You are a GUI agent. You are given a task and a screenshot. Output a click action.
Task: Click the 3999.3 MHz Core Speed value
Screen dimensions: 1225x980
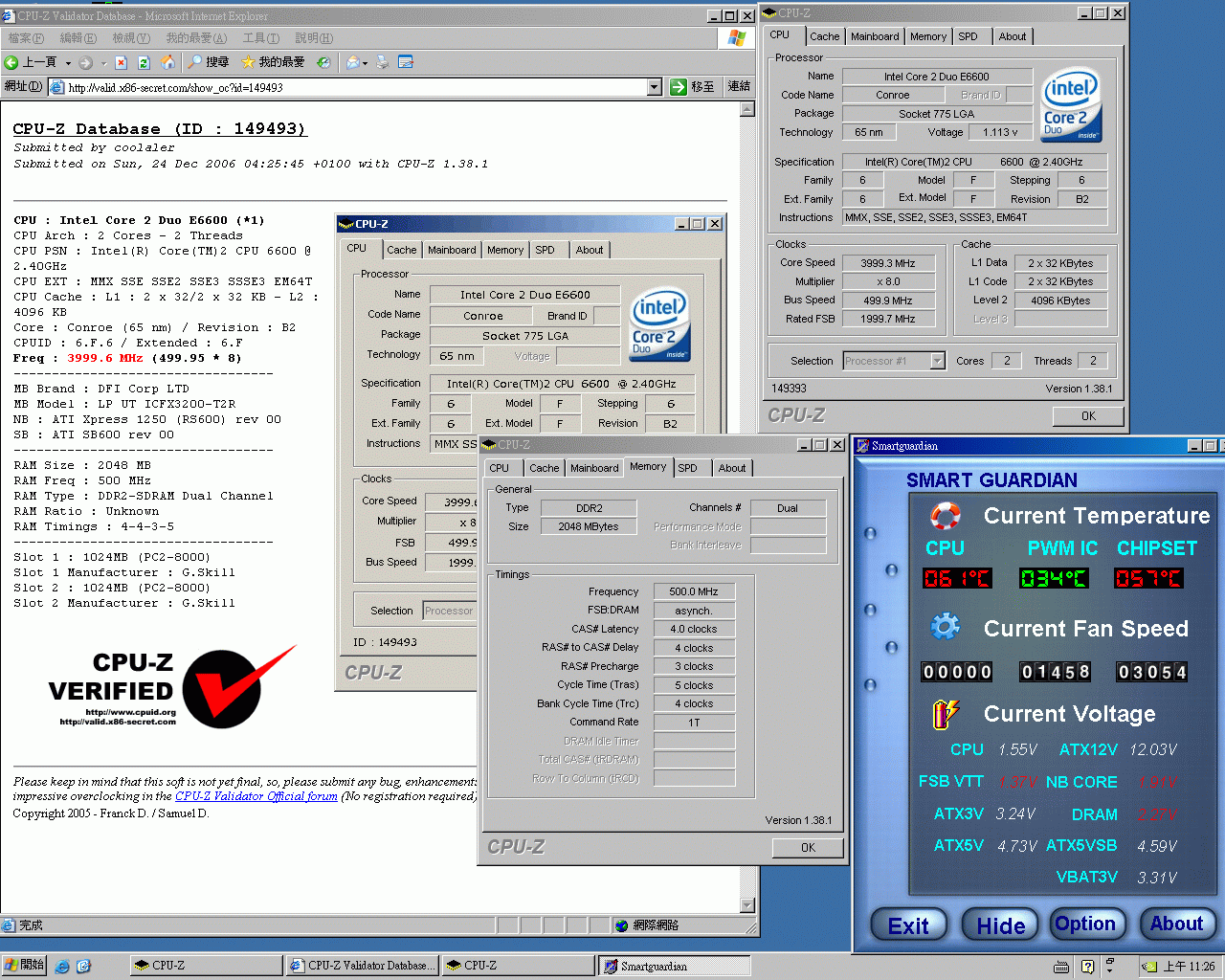pos(887,263)
